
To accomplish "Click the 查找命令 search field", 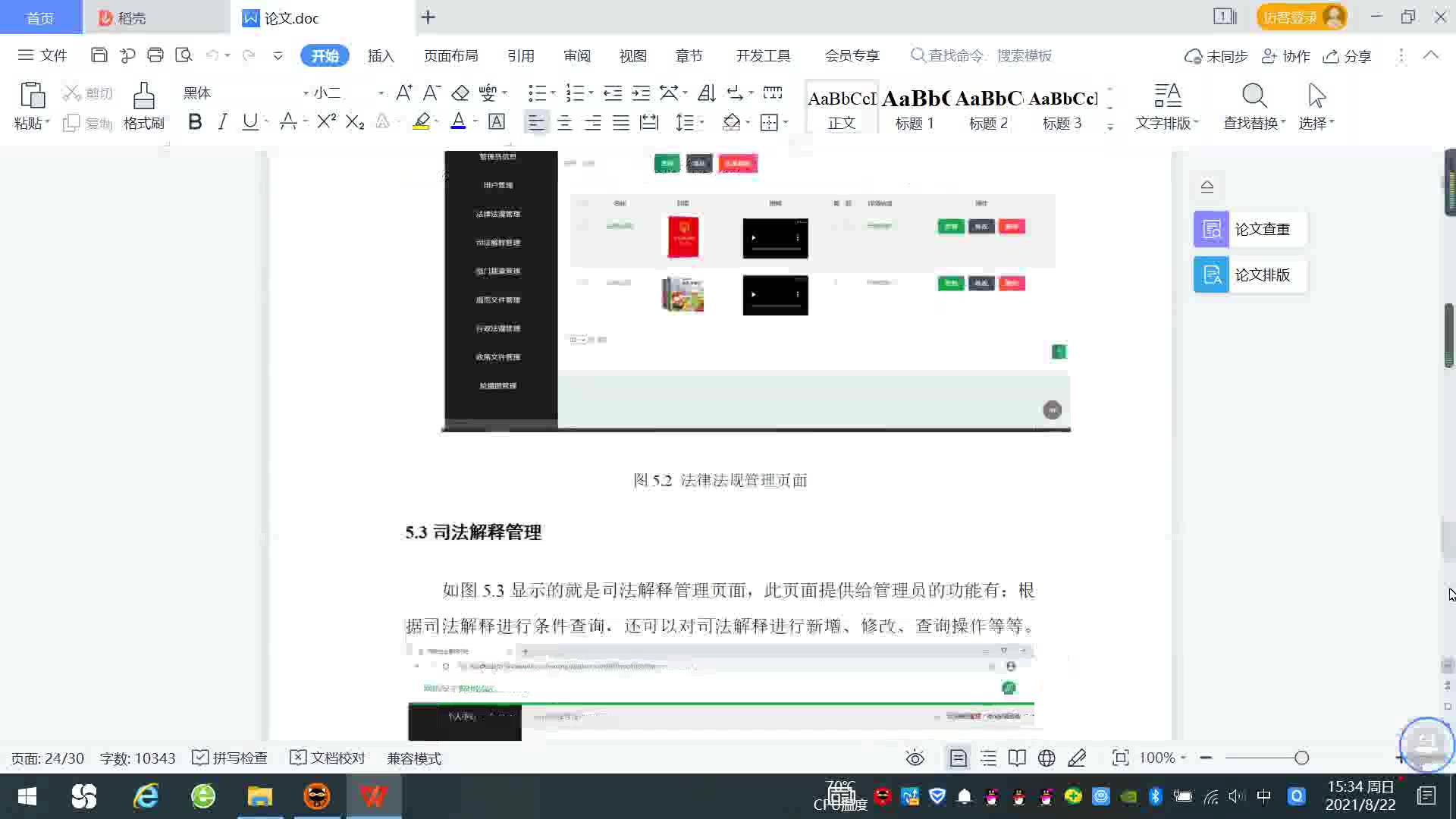I will click(x=984, y=55).
